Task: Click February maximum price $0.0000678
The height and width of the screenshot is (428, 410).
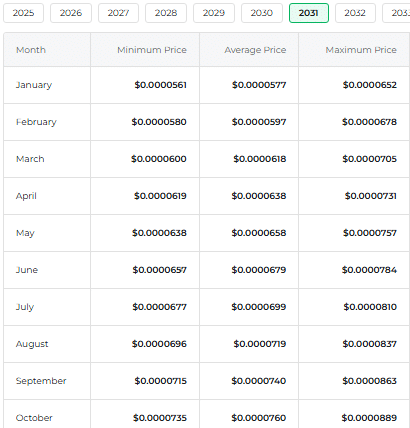Action: coord(369,122)
